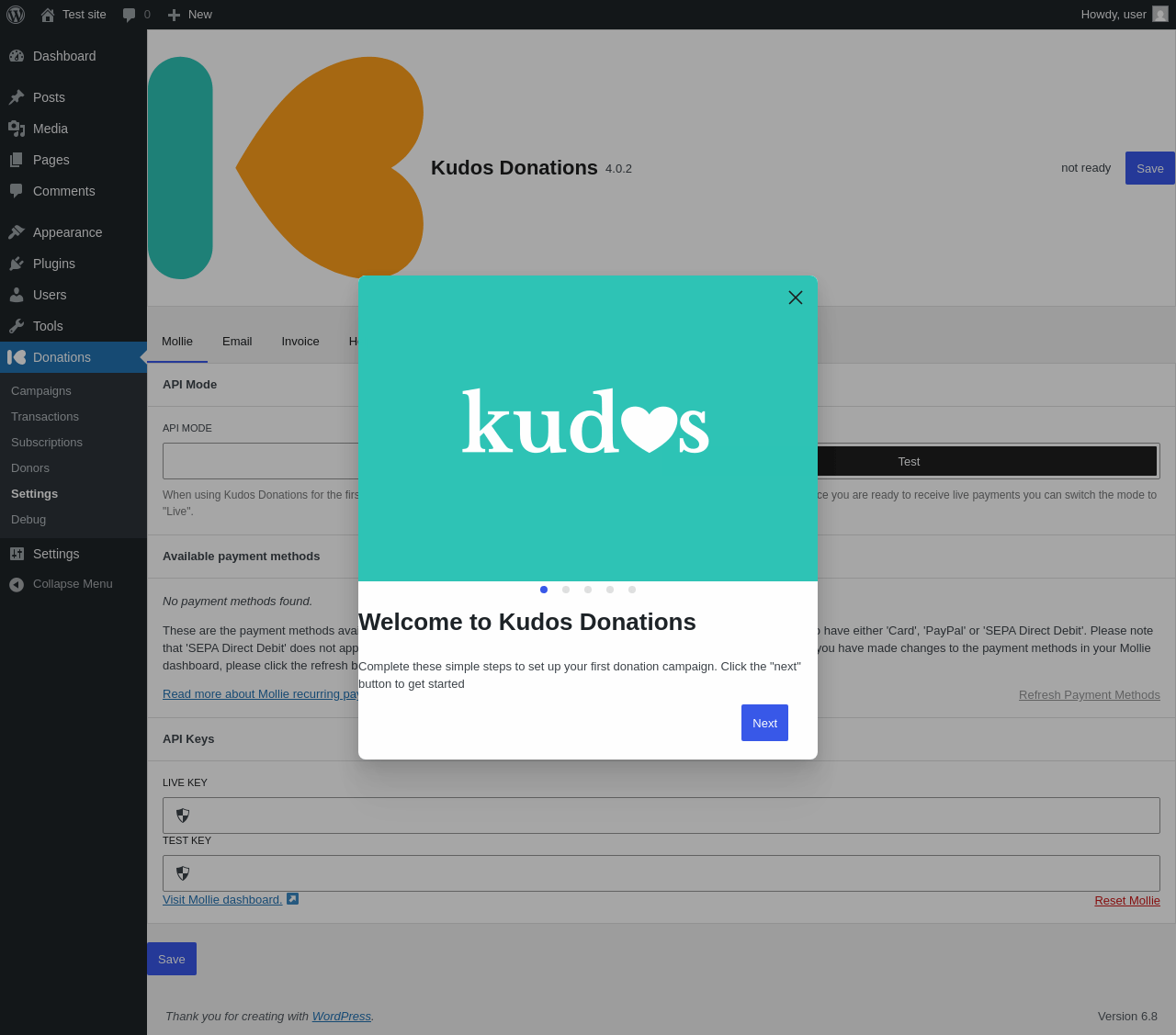
Task: Click the Dashboard gauge icon
Action: tap(17, 56)
